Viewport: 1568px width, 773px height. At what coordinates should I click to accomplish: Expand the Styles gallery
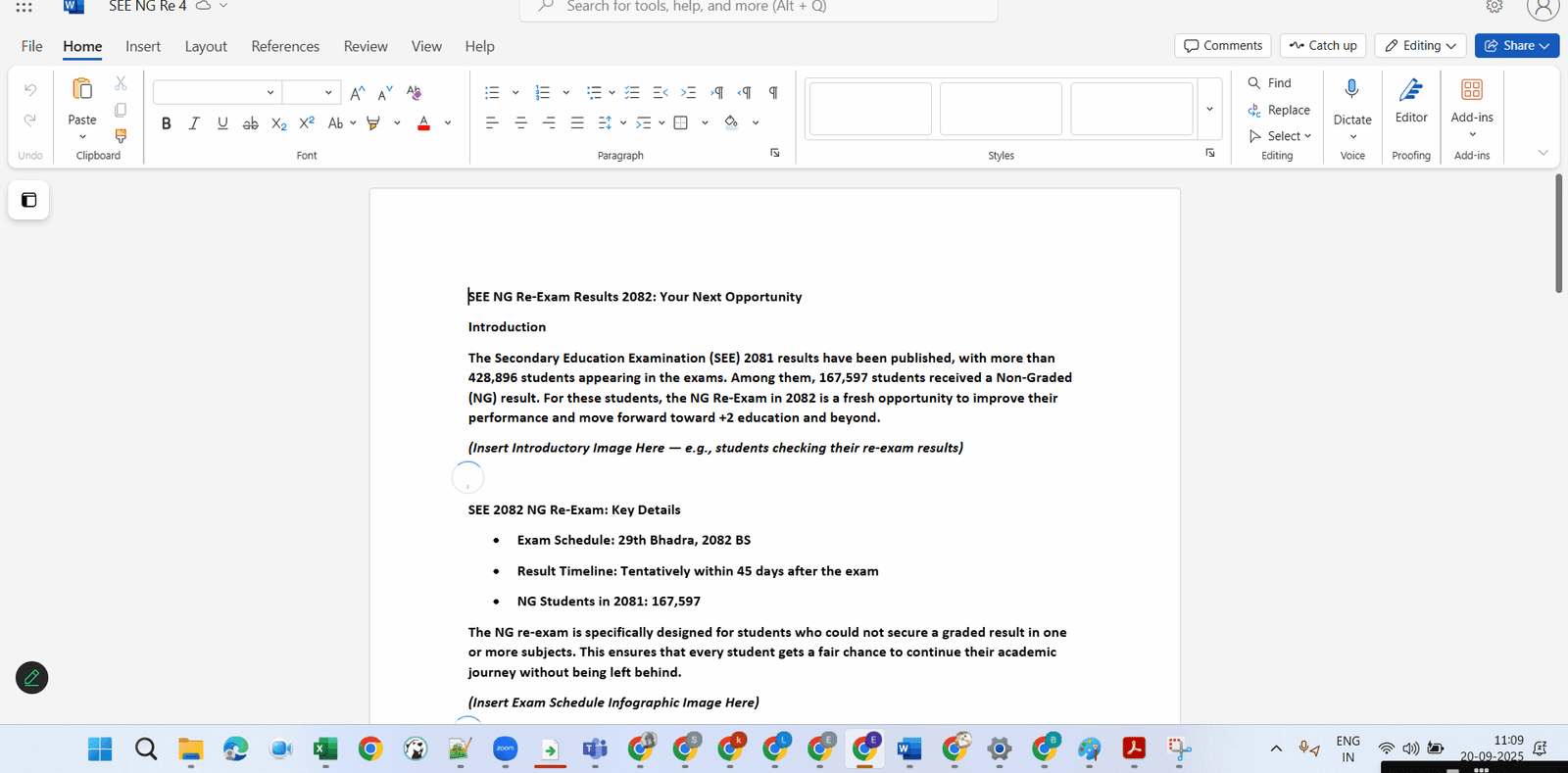click(x=1209, y=109)
